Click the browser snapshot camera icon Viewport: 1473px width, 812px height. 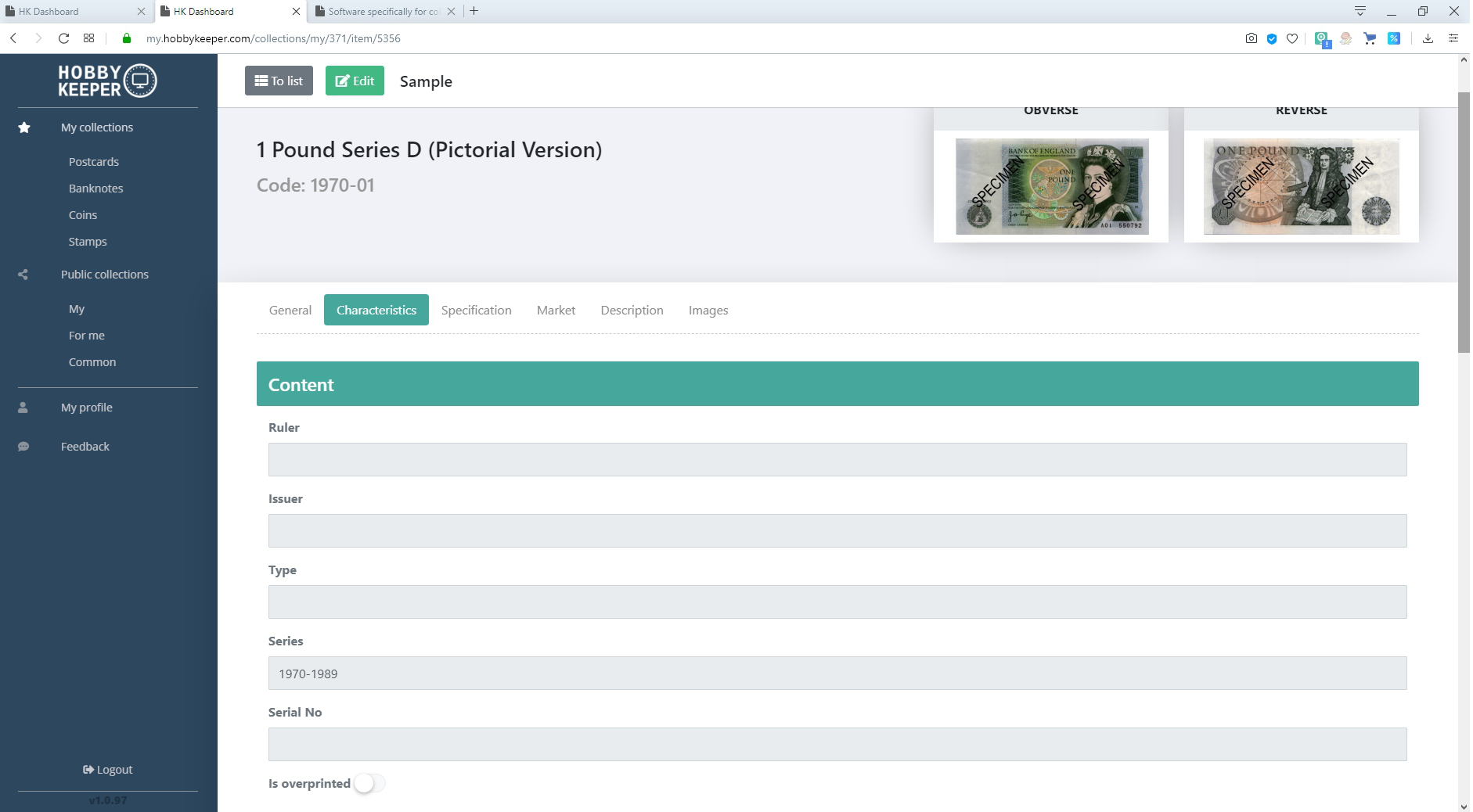1251,38
